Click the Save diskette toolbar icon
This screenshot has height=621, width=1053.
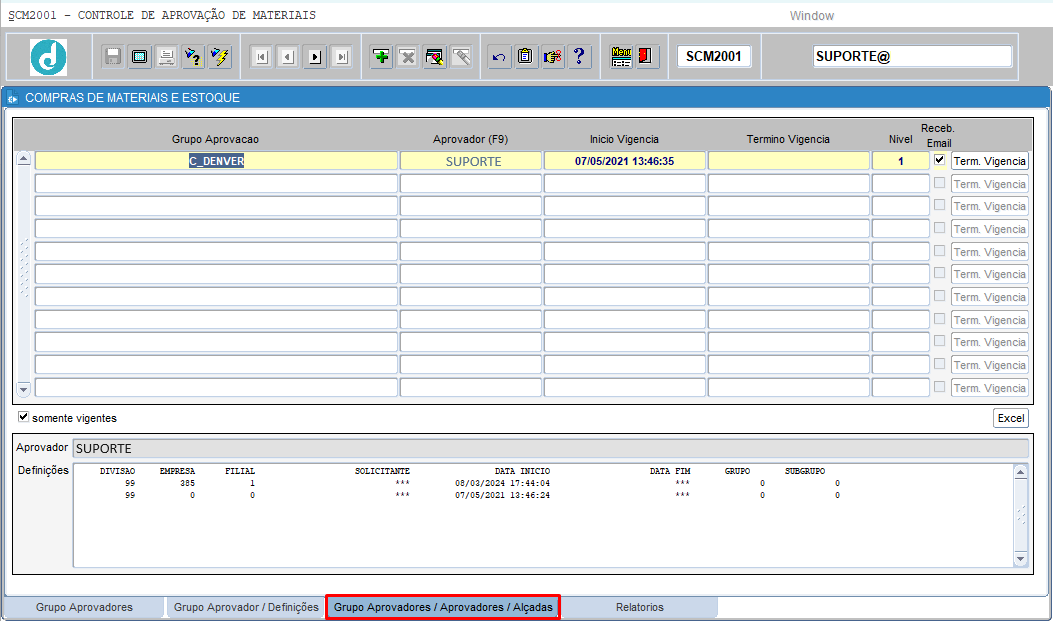(x=113, y=56)
